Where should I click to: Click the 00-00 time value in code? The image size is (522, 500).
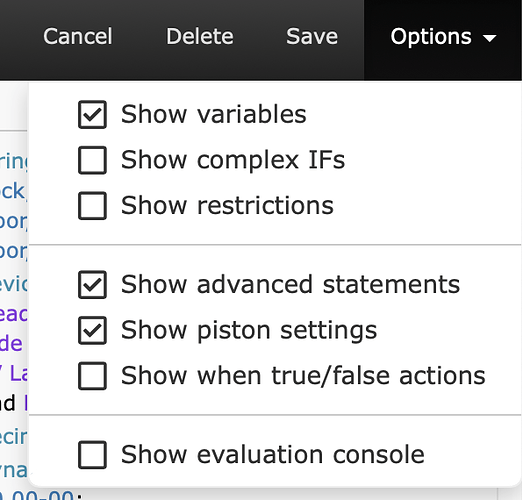coord(43,495)
